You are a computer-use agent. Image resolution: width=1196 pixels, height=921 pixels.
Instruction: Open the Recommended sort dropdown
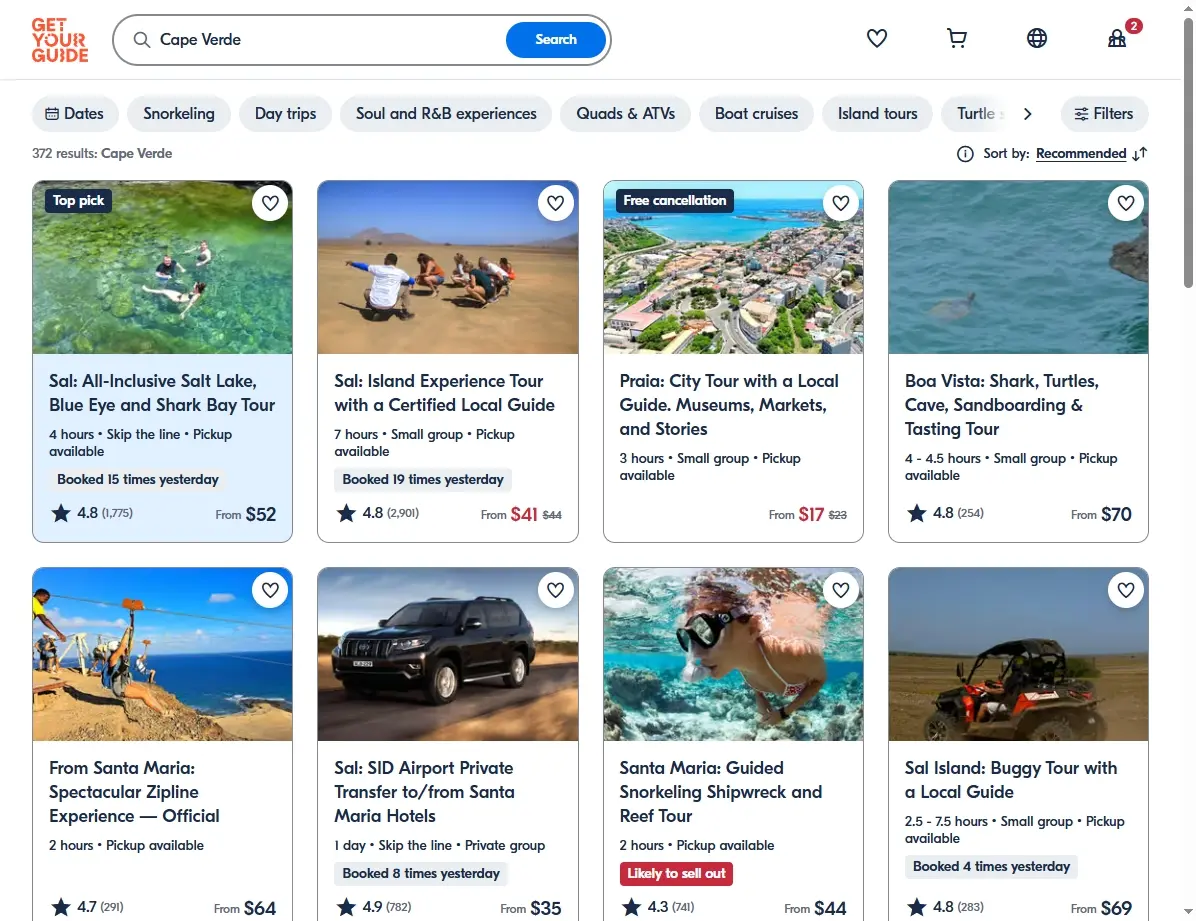[x=1081, y=154]
